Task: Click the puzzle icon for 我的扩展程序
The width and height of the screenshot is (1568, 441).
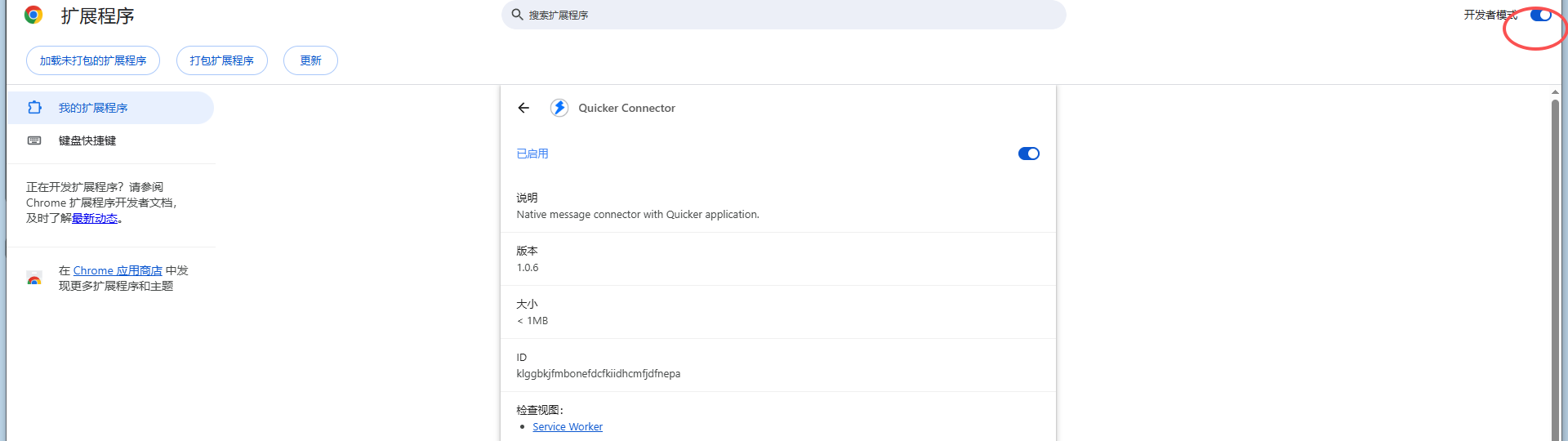Action: tap(34, 108)
